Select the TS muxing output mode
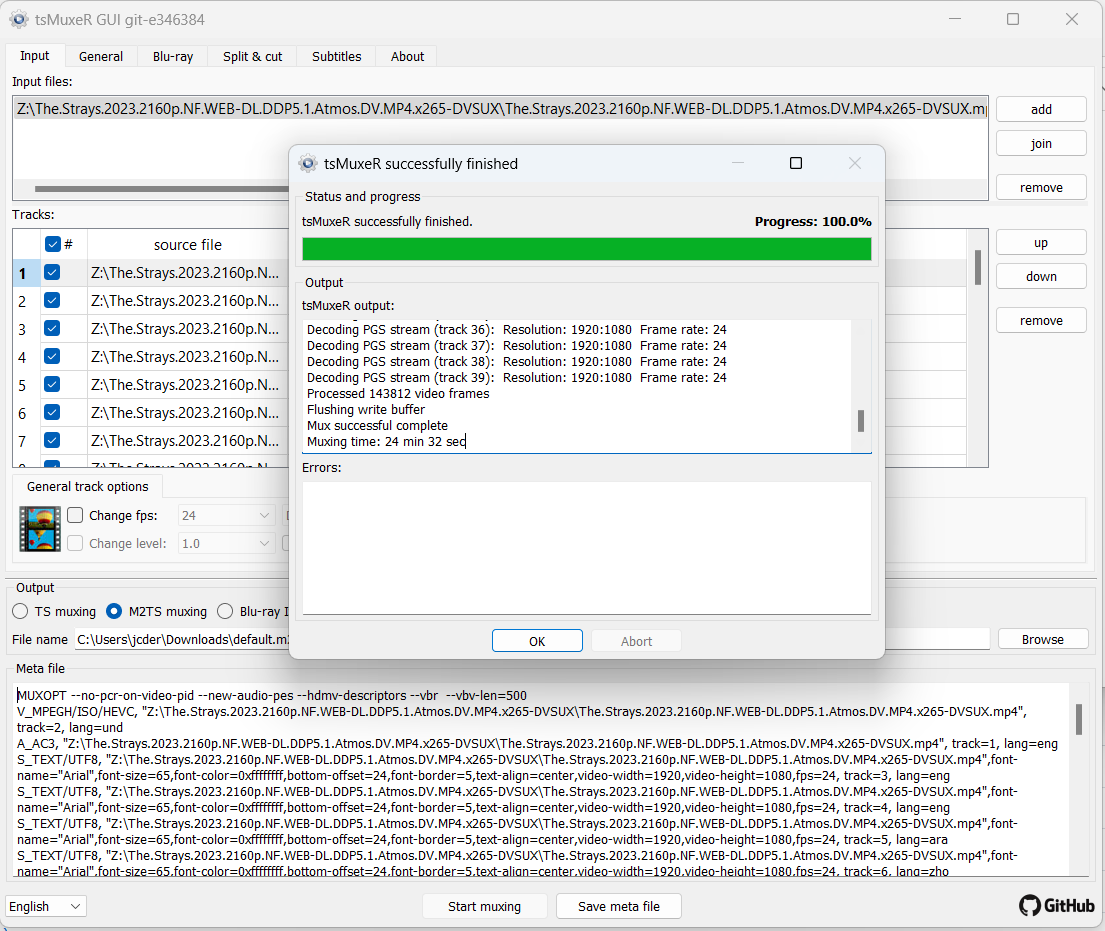 18,611
